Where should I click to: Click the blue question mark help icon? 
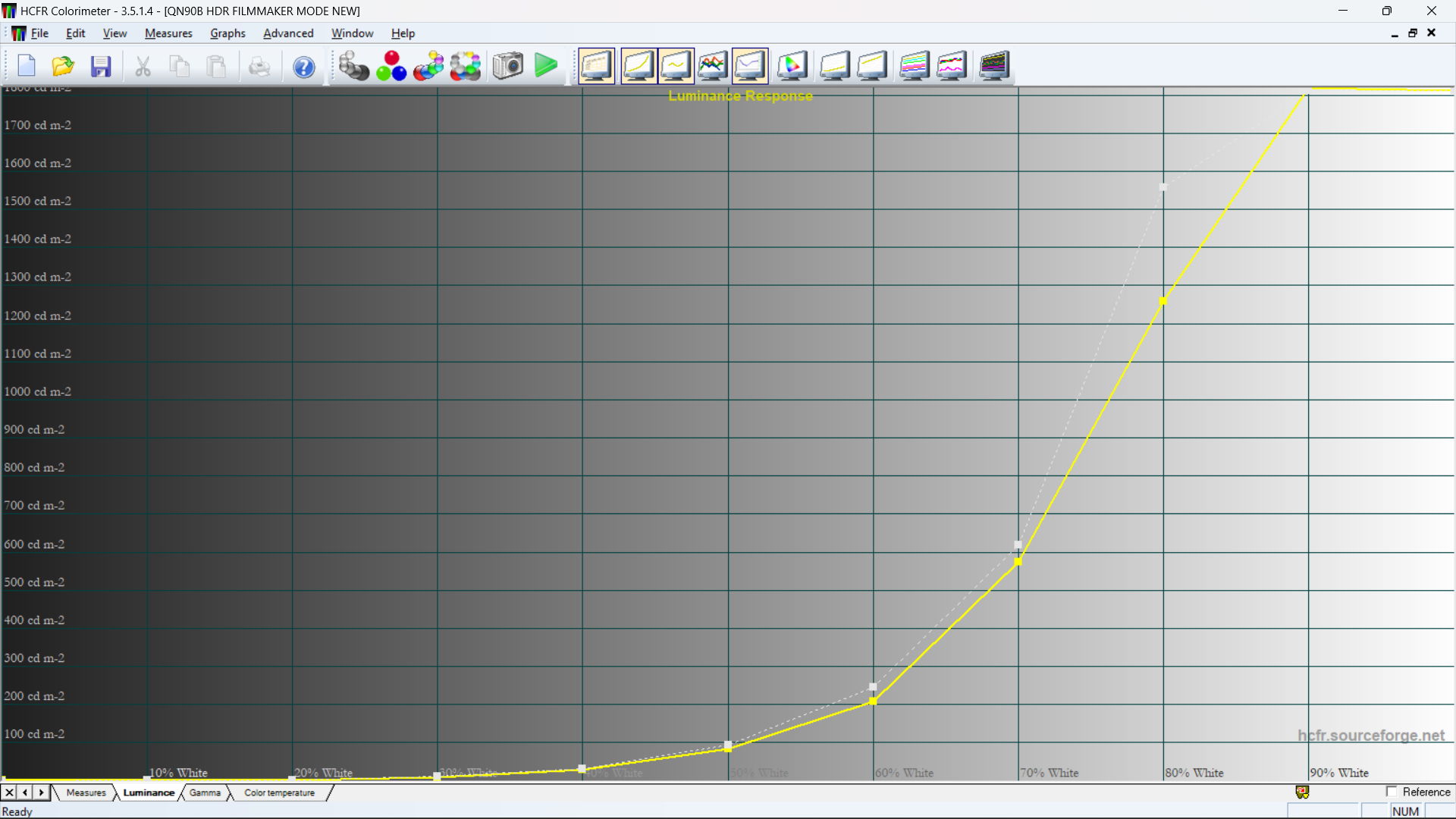pyautogui.click(x=303, y=67)
